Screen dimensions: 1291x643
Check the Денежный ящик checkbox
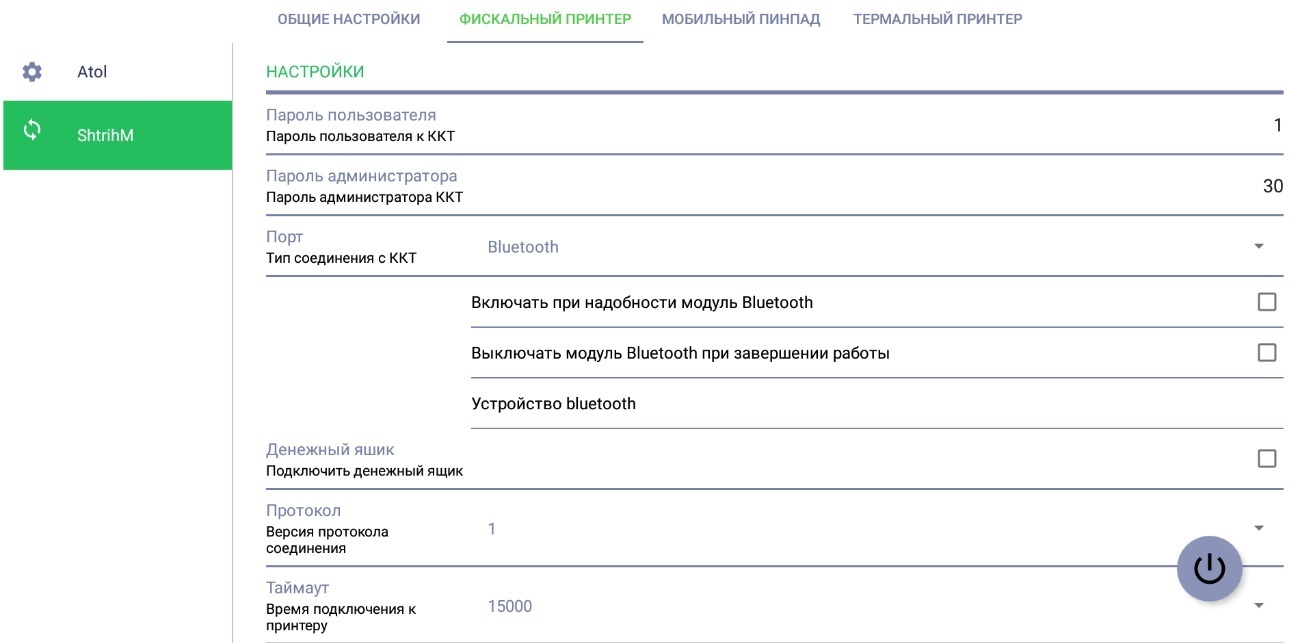click(x=1266, y=459)
